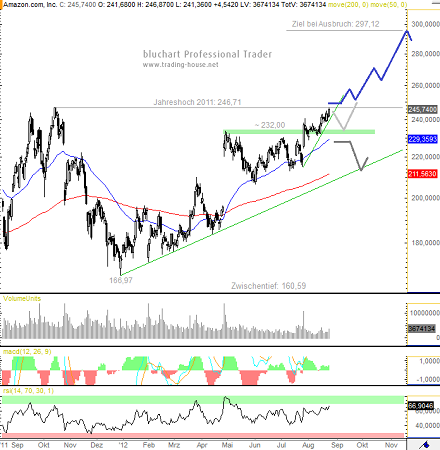Select the red RSI oversold zone band
Image resolution: width=440 pixels, height=450 pixels.
(203, 436)
